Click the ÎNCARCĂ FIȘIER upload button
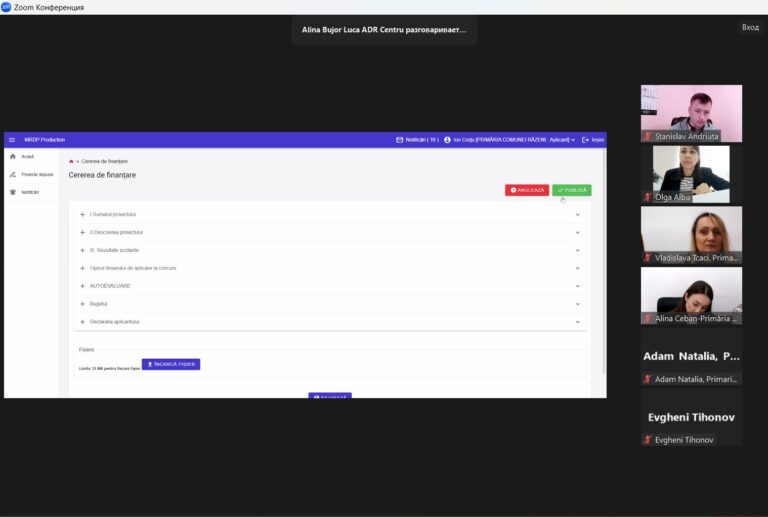 [x=171, y=364]
